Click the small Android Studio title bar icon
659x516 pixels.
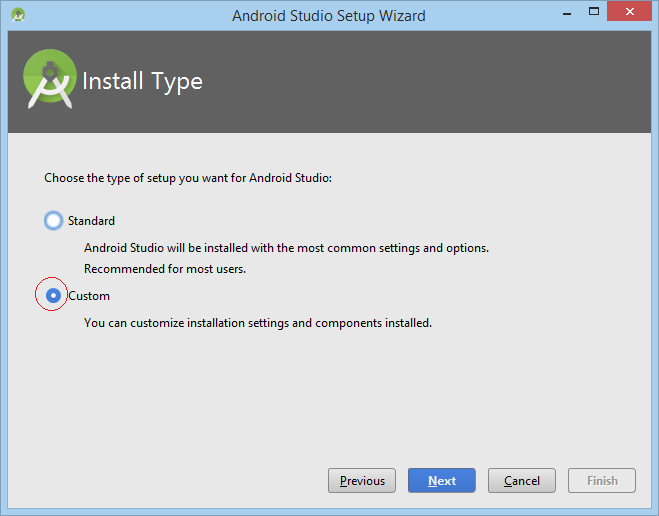tap(18, 15)
